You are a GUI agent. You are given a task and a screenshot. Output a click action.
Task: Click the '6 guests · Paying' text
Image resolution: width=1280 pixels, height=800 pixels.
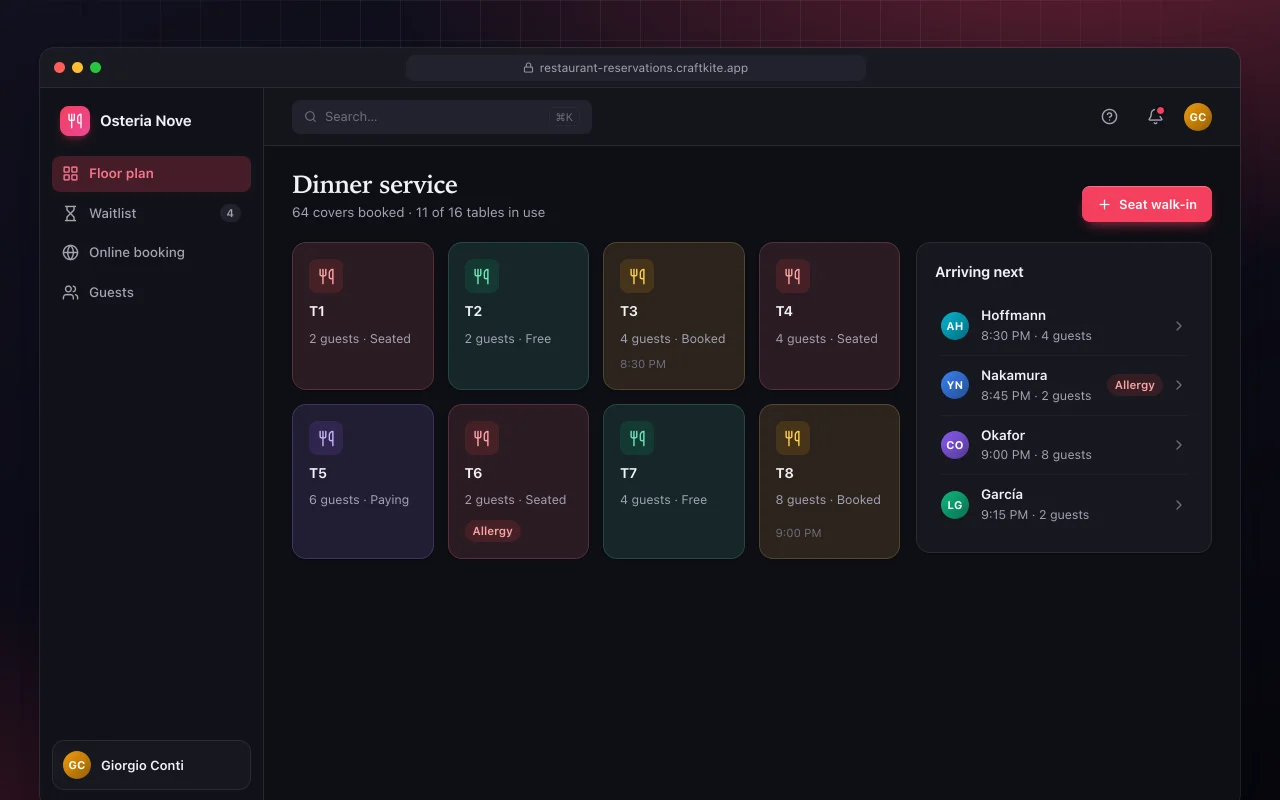(x=359, y=500)
